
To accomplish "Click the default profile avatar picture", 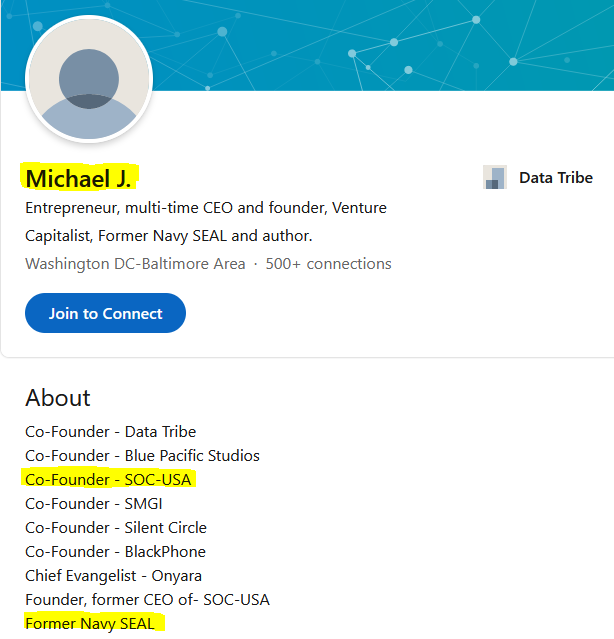I will tap(89, 79).
